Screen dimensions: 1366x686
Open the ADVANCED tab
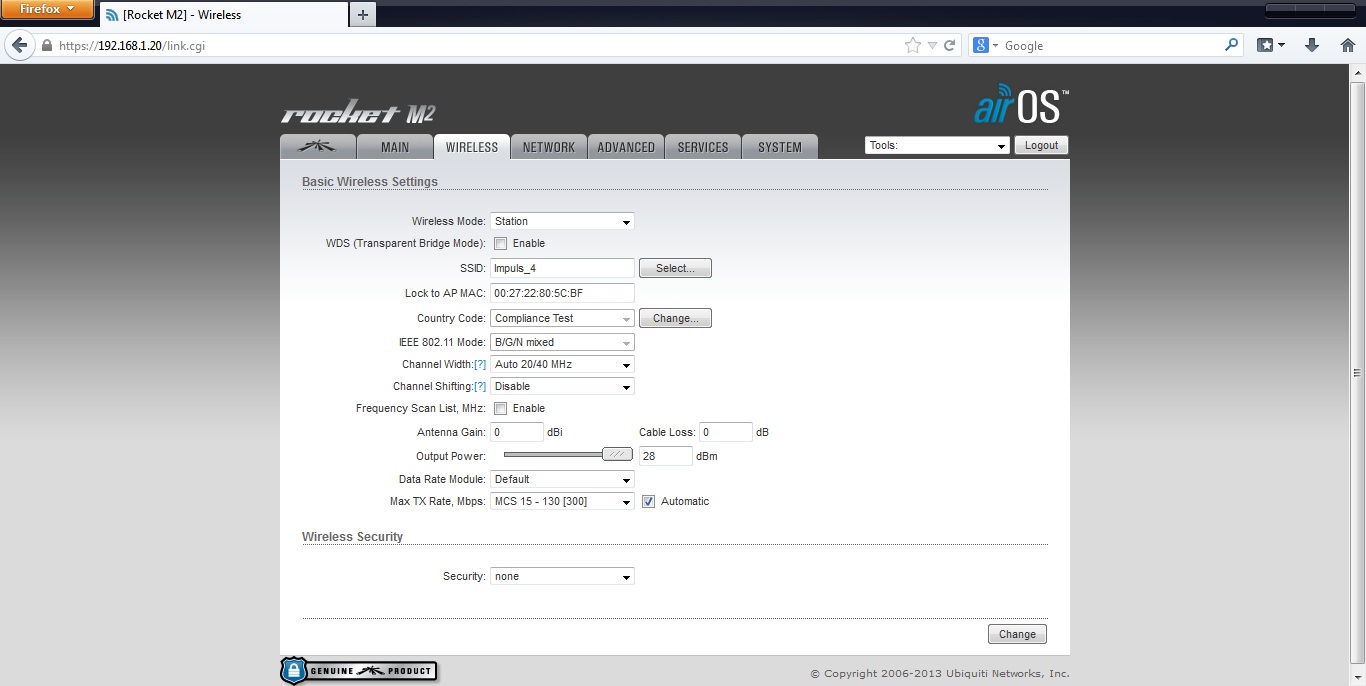click(x=626, y=147)
